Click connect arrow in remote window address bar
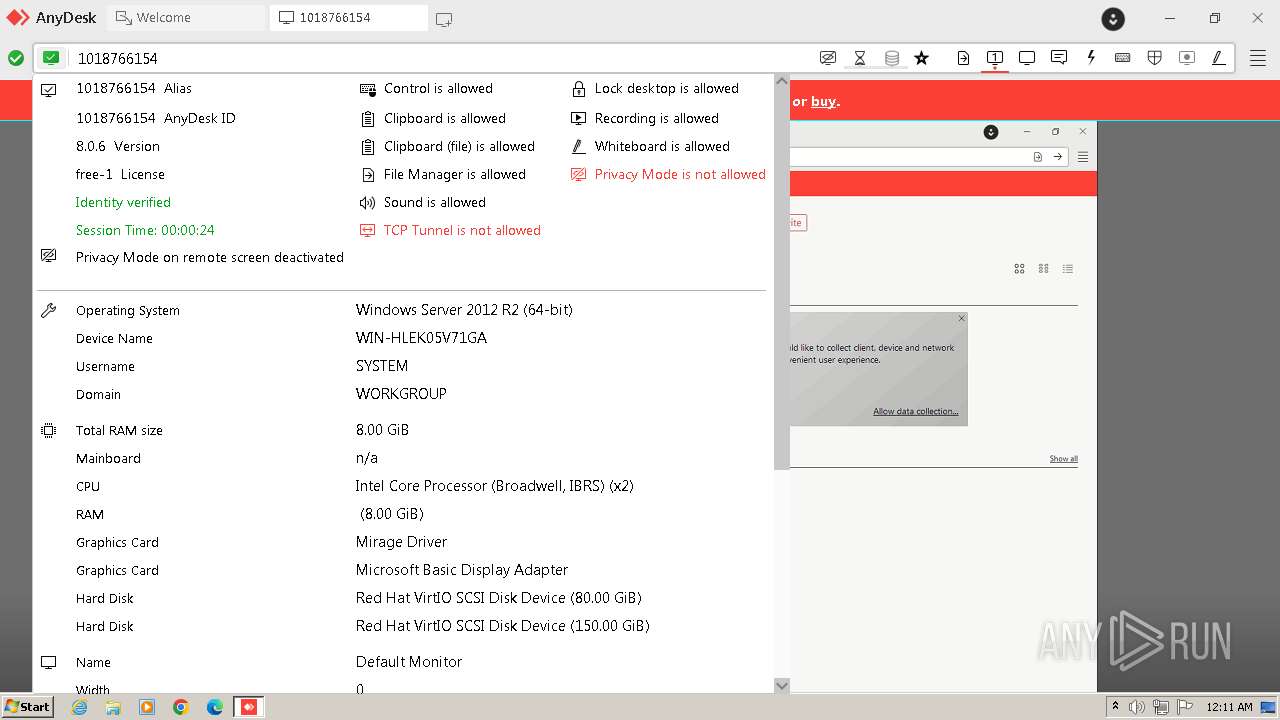The image size is (1280, 720). 1057,157
